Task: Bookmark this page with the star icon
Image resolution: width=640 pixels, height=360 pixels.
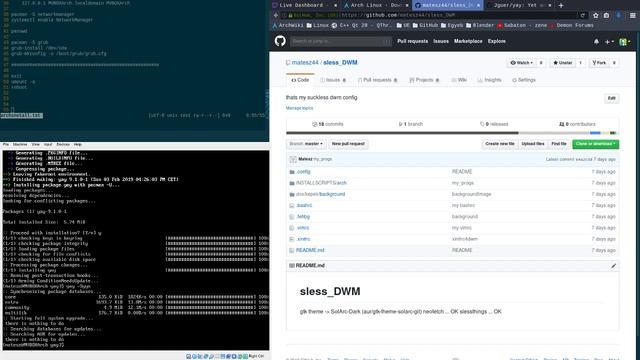Action: 596,16
